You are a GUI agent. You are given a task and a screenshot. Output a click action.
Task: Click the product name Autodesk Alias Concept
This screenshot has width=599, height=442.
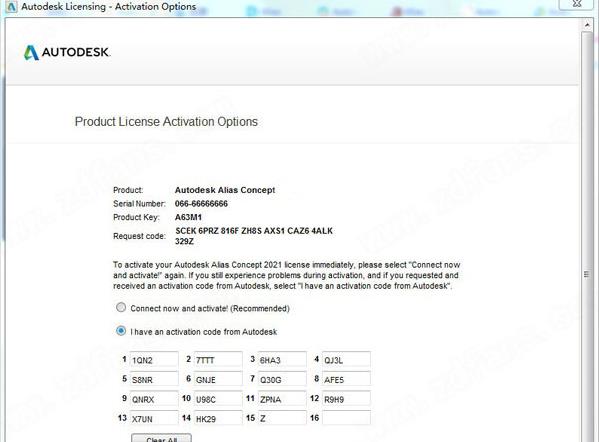point(225,190)
